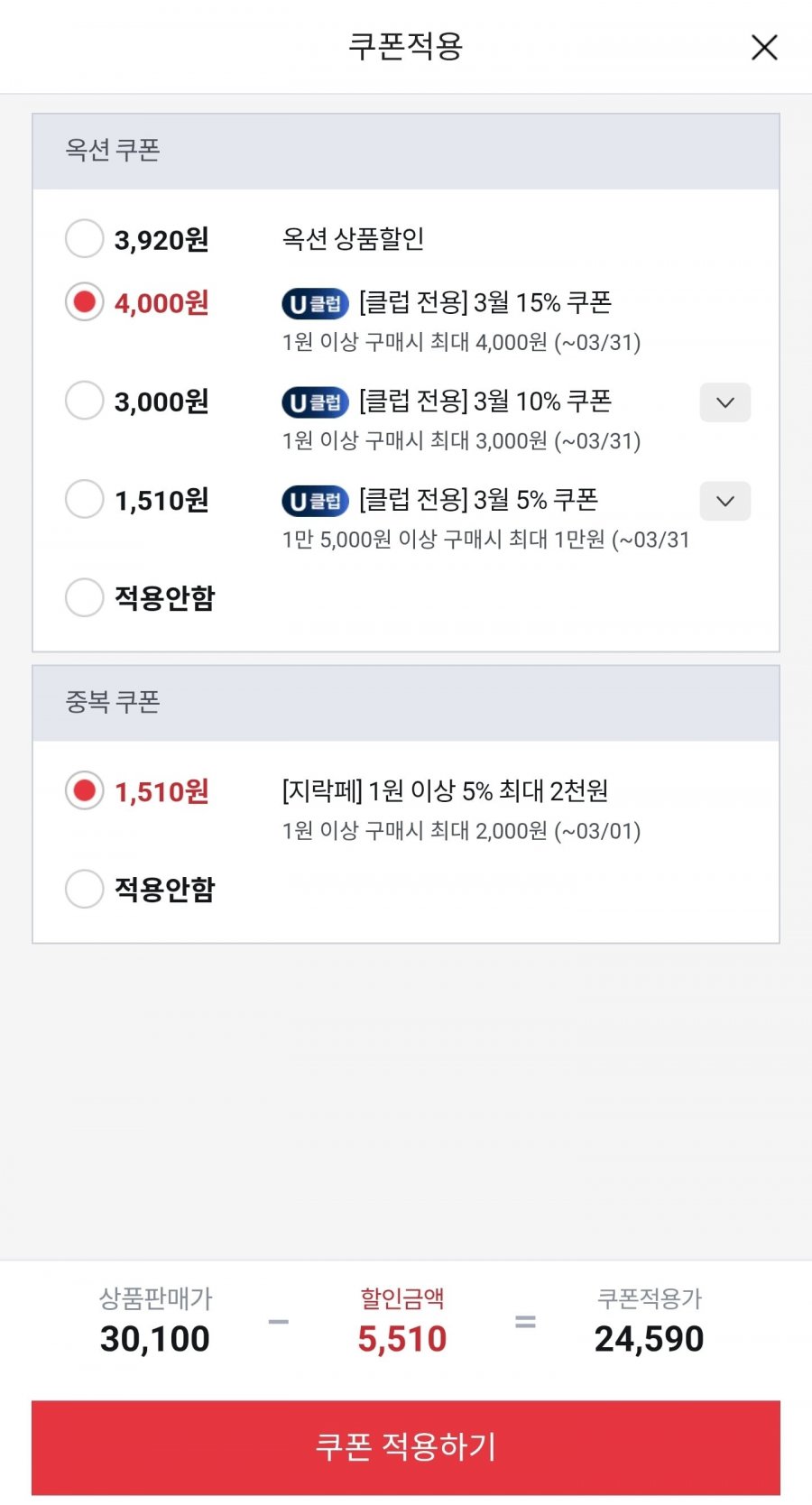Expand the 3월 10% 쿠폰 details
812x1505 pixels.
pyautogui.click(x=725, y=402)
